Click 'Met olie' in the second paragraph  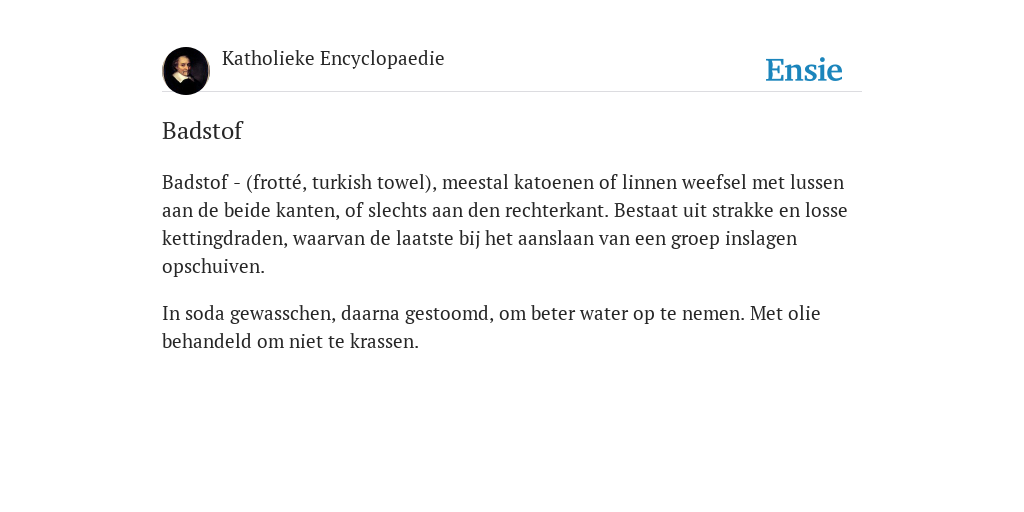click(785, 313)
